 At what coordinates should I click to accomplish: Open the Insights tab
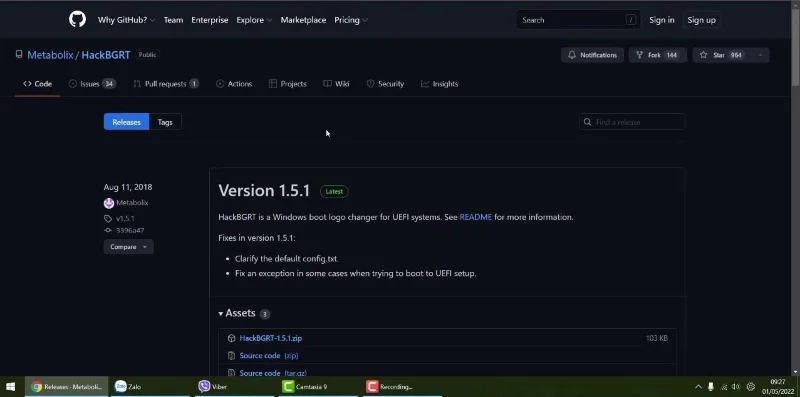tap(439, 84)
